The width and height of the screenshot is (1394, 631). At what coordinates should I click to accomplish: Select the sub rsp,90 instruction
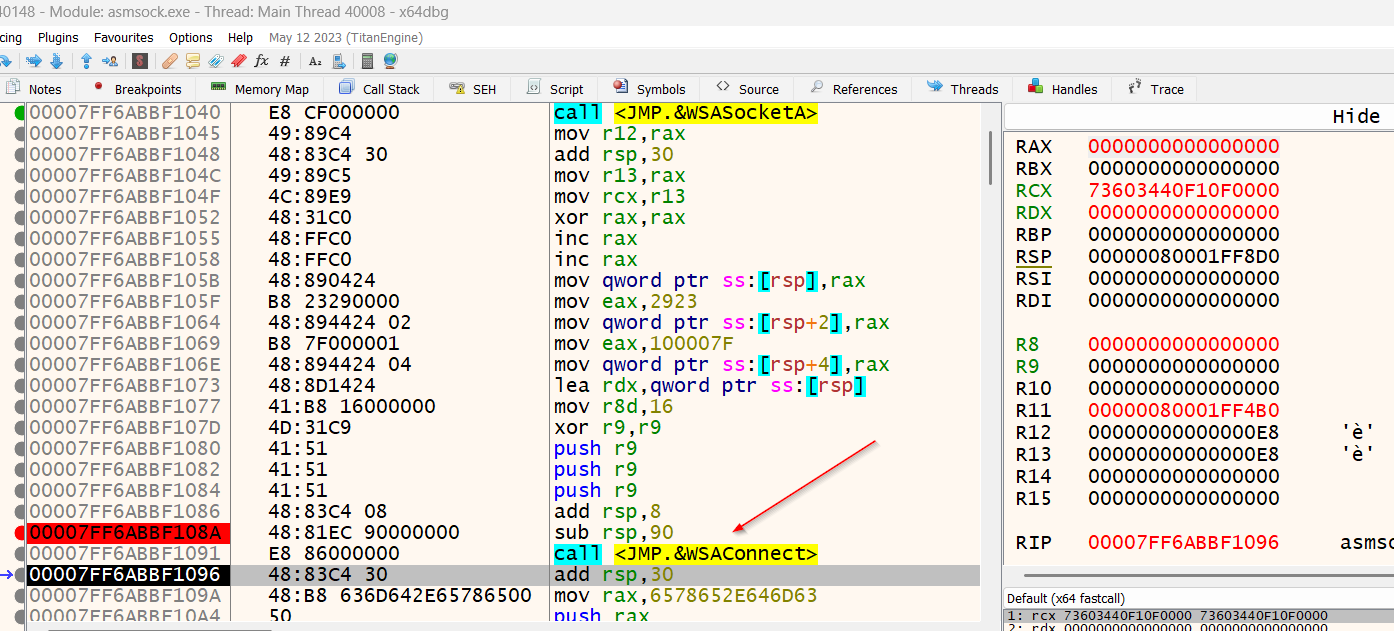(613, 532)
